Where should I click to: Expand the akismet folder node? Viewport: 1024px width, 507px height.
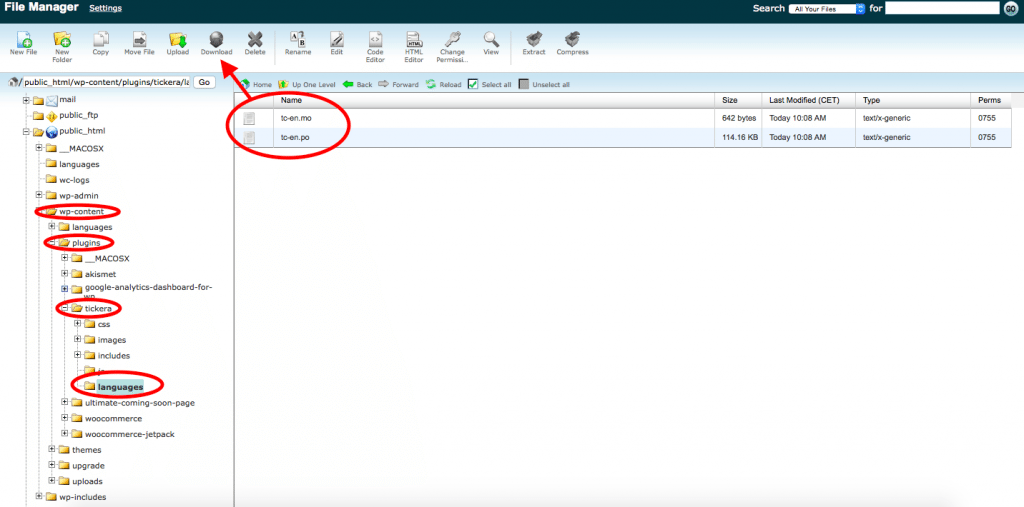pyautogui.click(x=65, y=274)
